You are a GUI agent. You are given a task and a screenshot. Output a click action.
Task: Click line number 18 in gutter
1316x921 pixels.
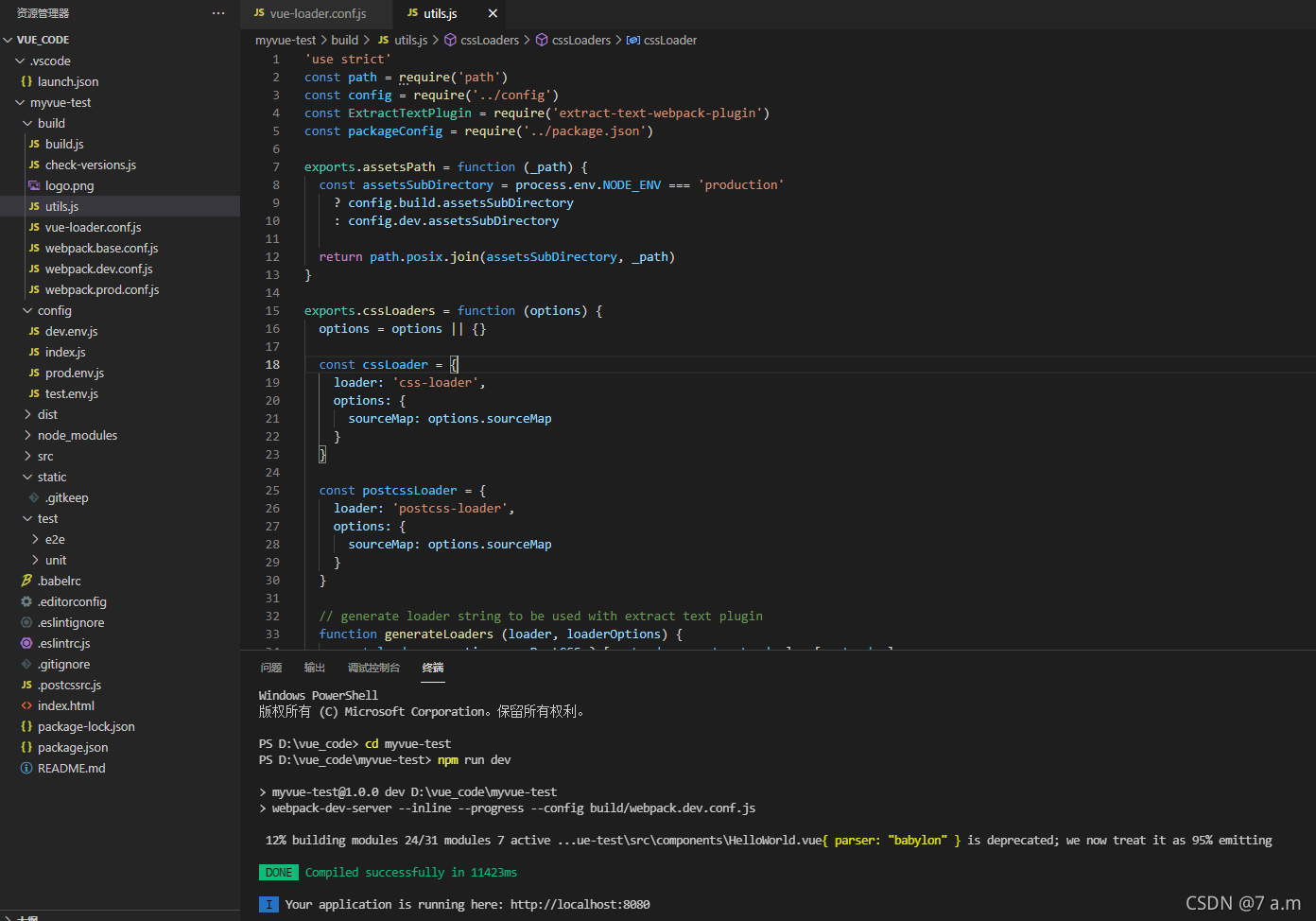coord(272,365)
